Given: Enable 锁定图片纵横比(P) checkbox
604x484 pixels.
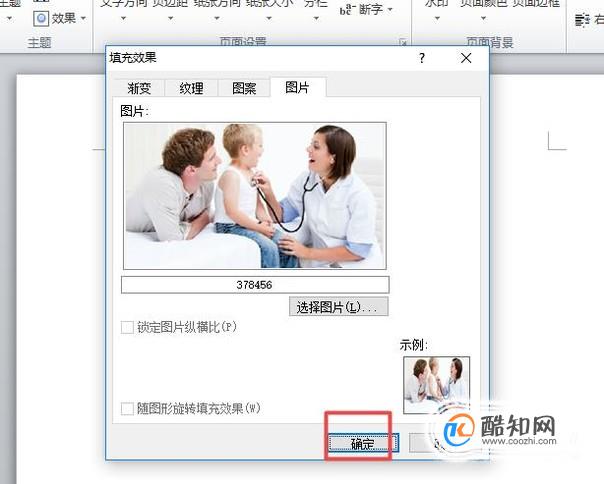Looking at the screenshot, I should [127, 328].
